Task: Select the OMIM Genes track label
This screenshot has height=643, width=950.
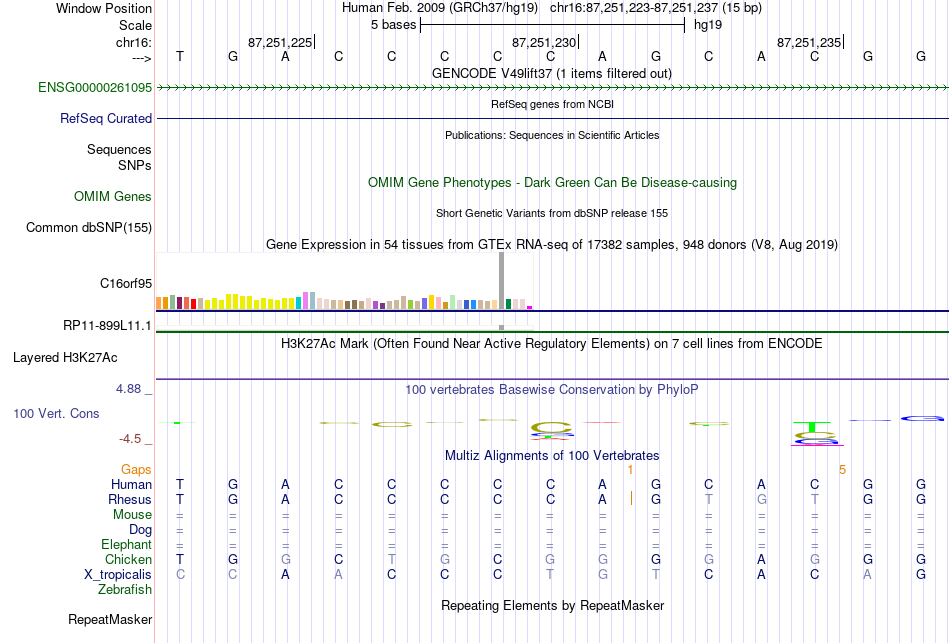Action: point(113,196)
